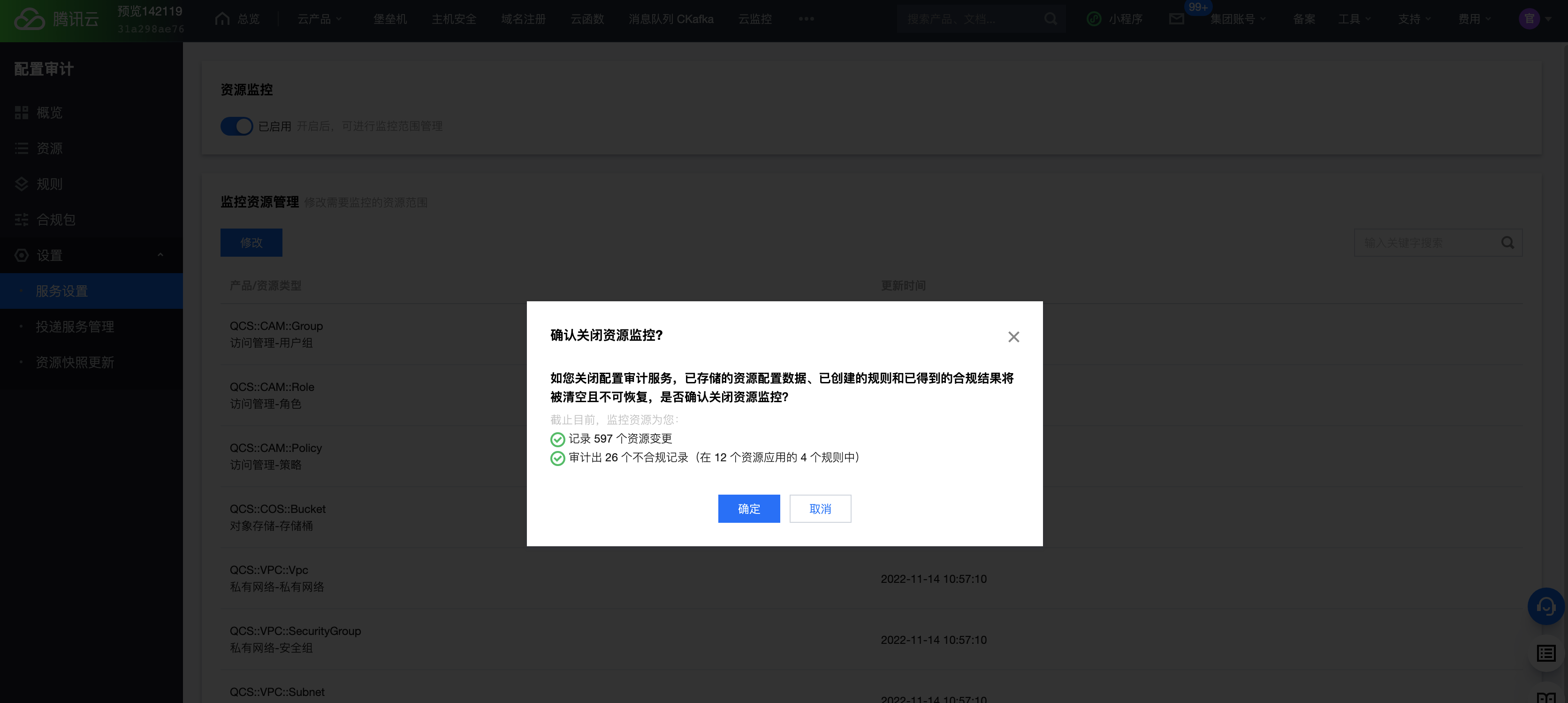1568x703 pixels.
Task: Toggle the 资源监控 enabled switch
Action: pos(236,126)
